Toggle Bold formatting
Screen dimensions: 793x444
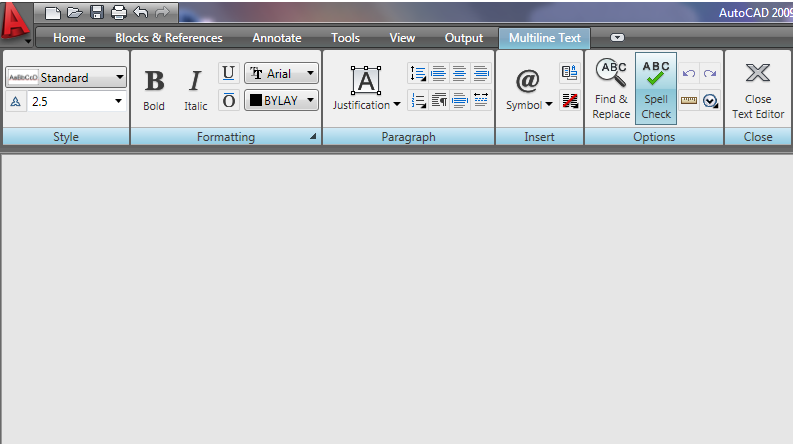[154, 90]
